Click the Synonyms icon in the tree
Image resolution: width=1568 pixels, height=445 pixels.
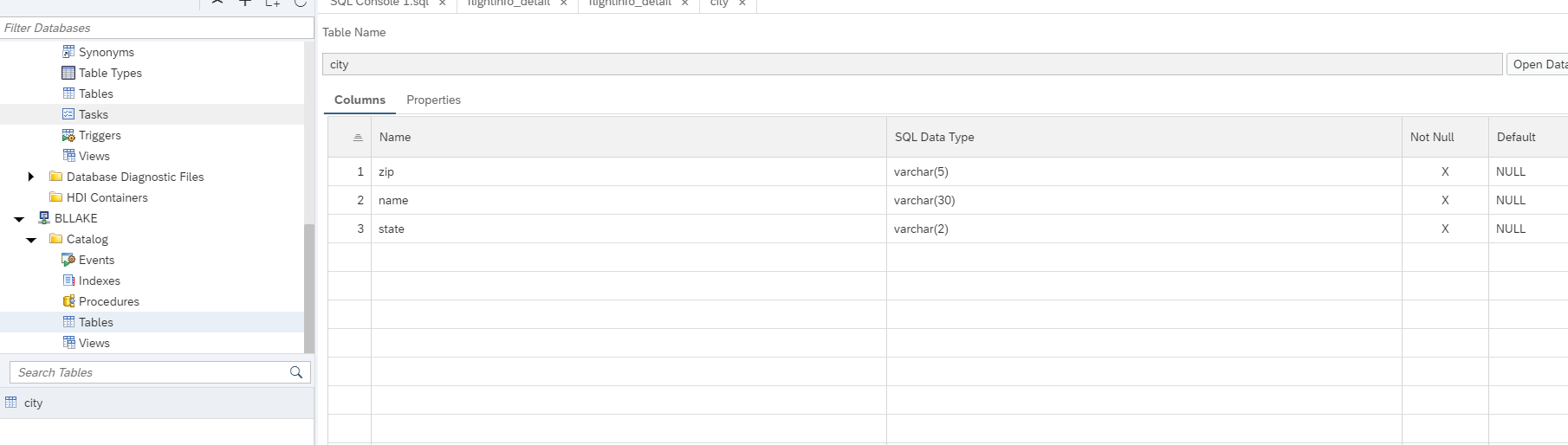(x=68, y=52)
